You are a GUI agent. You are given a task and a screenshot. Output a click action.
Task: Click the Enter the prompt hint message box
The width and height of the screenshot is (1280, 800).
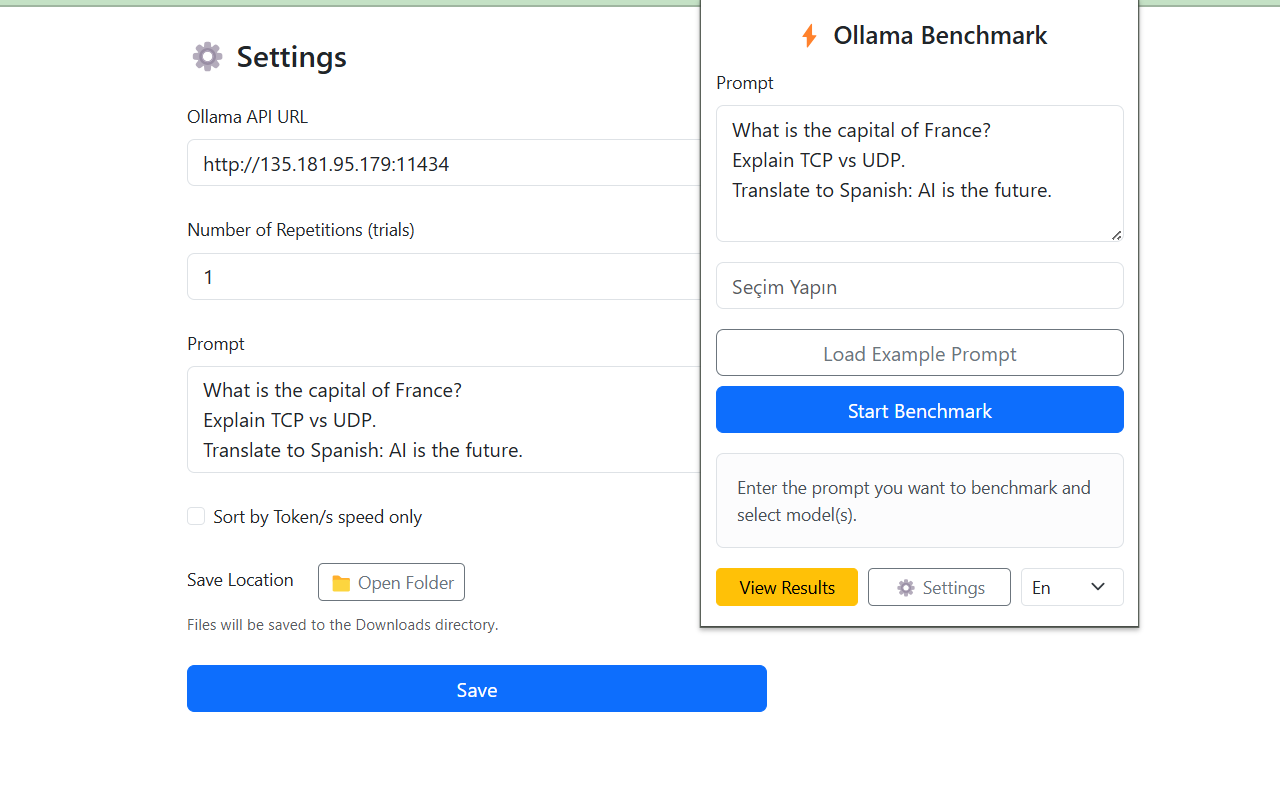pyautogui.click(x=920, y=501)
